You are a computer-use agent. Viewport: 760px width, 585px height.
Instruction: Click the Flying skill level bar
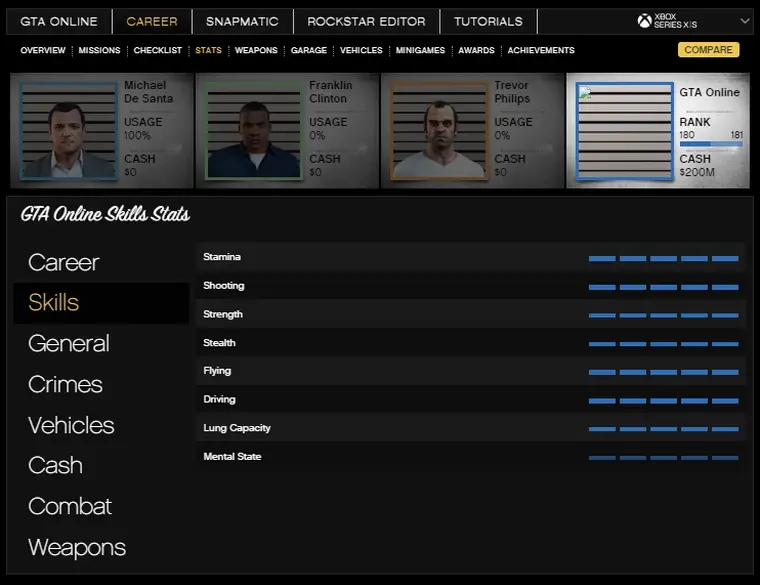(664, 372)
